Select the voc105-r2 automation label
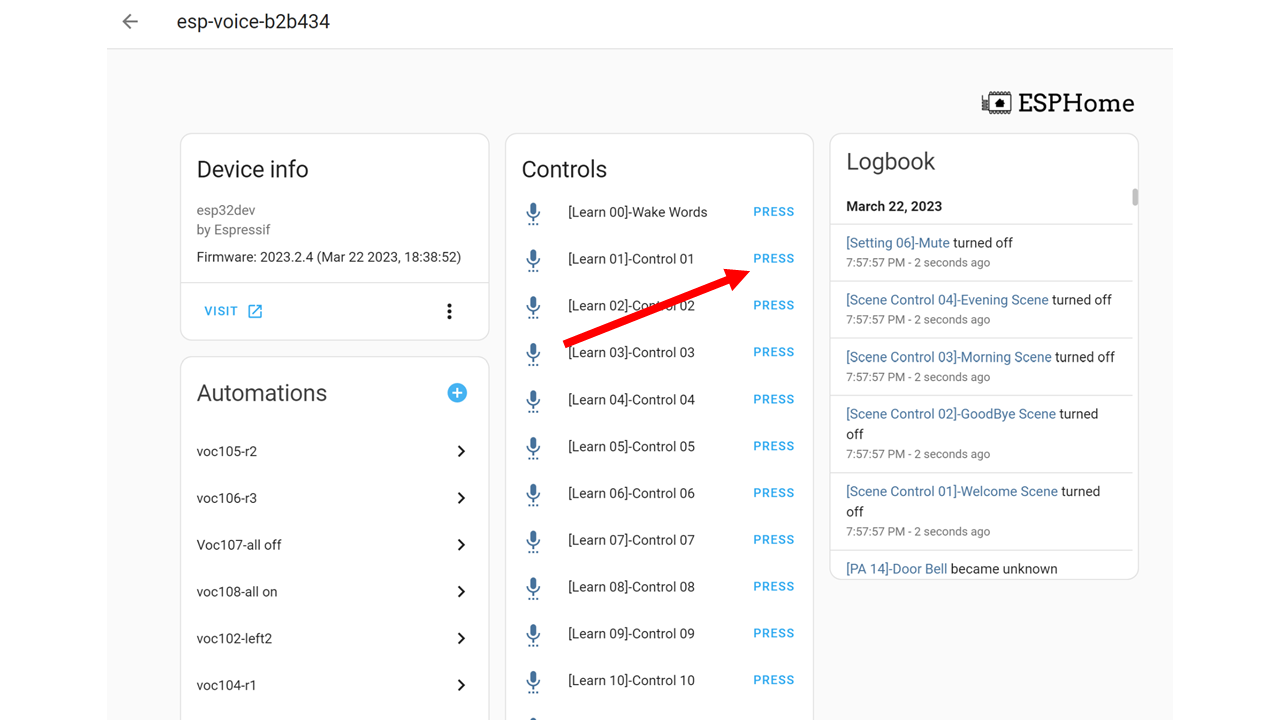 click(227, 451)
